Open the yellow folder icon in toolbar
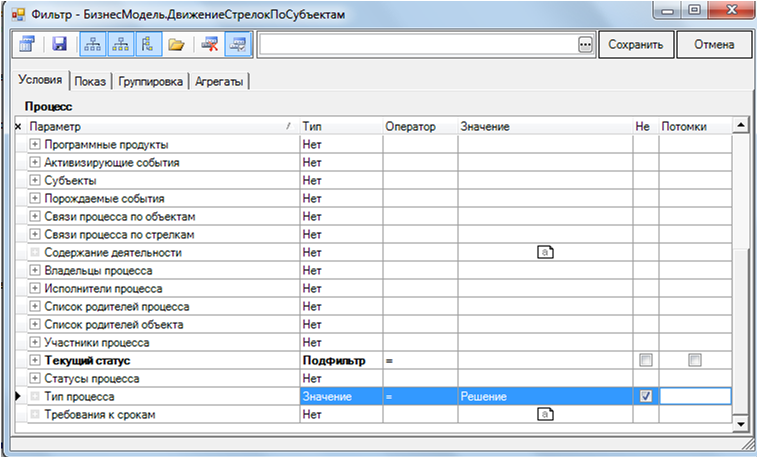This screenshot has width=759, height=458. (176, 45)
